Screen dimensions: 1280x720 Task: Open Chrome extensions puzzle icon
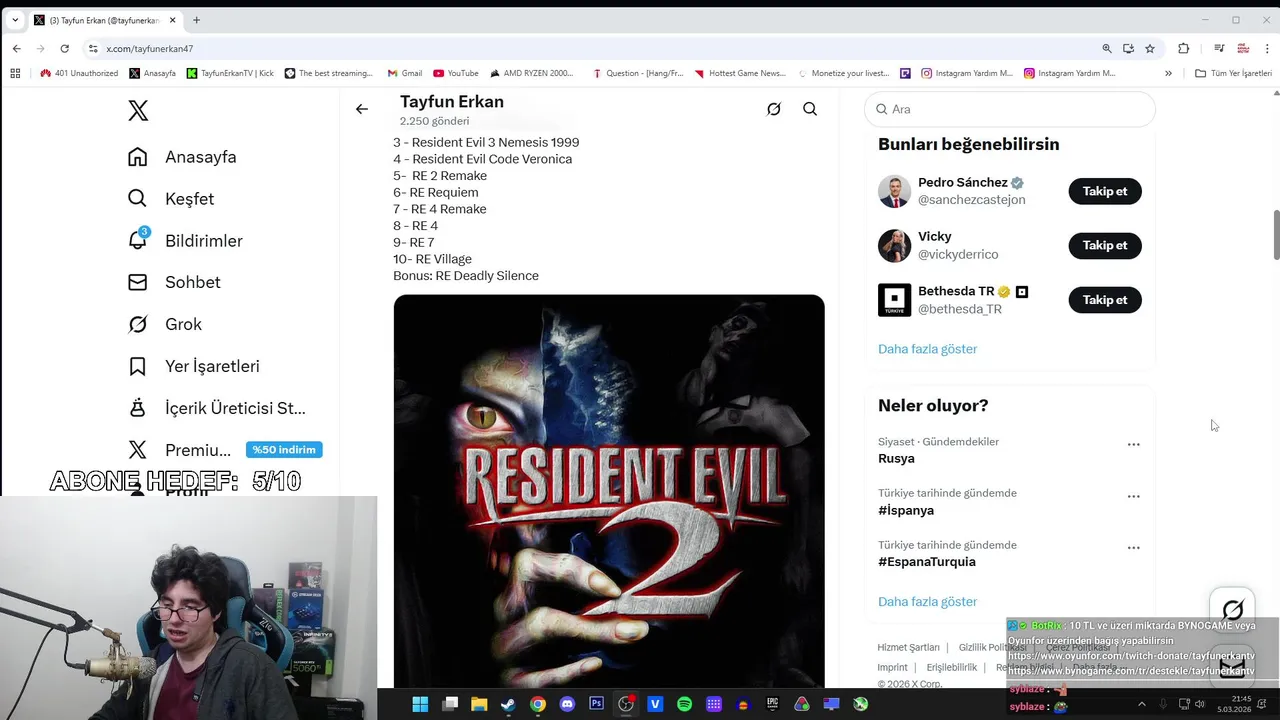(x=1184, y=48)
